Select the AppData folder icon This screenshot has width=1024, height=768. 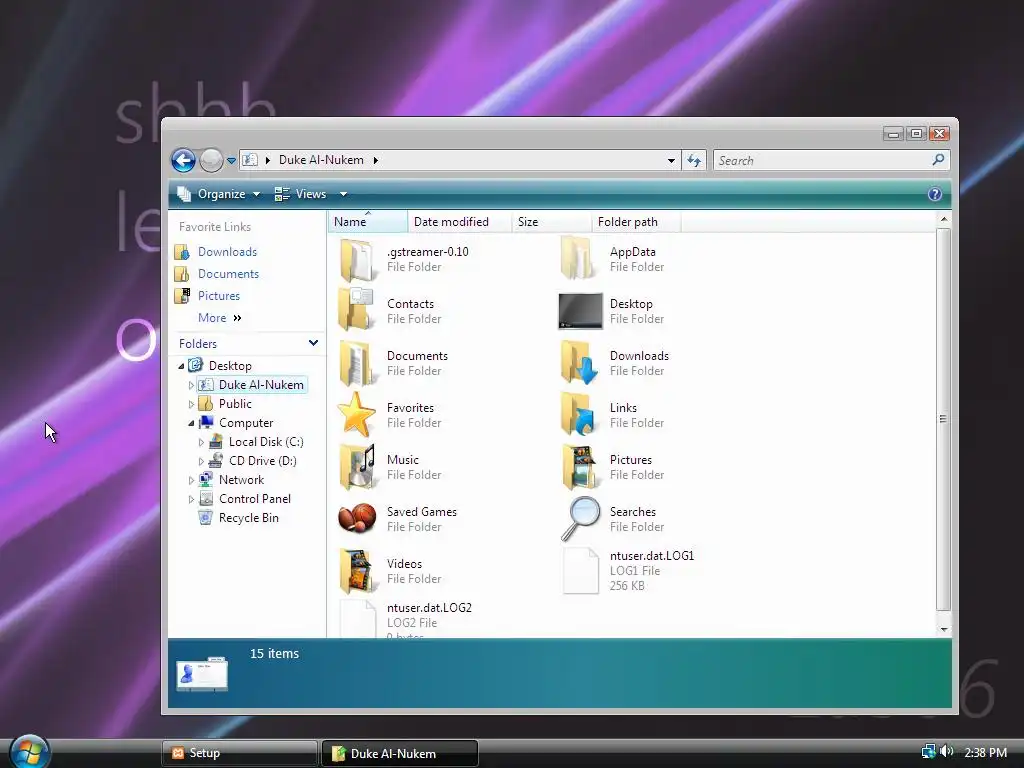click(579, 258)
